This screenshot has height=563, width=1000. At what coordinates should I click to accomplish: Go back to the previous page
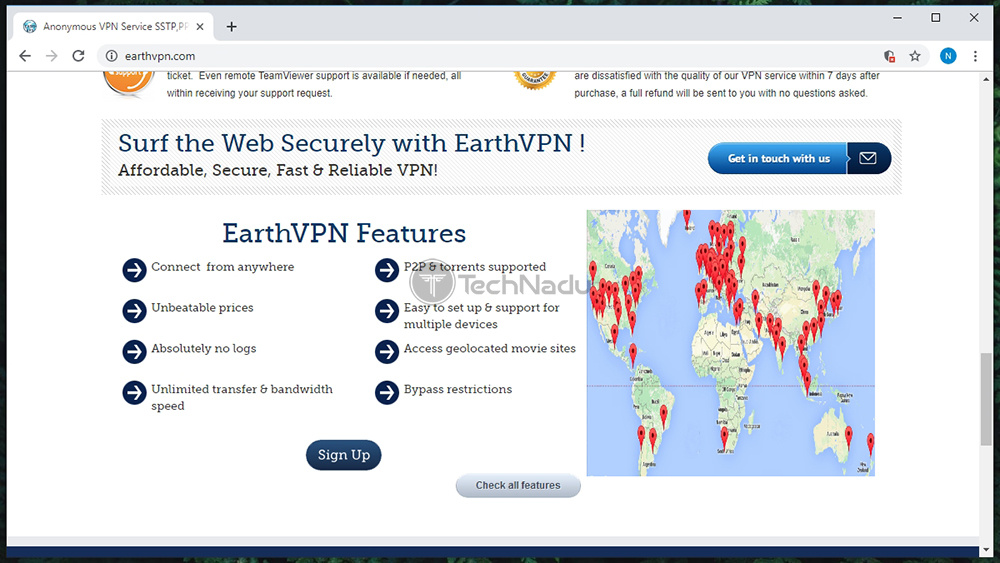[x=25, y=56]
